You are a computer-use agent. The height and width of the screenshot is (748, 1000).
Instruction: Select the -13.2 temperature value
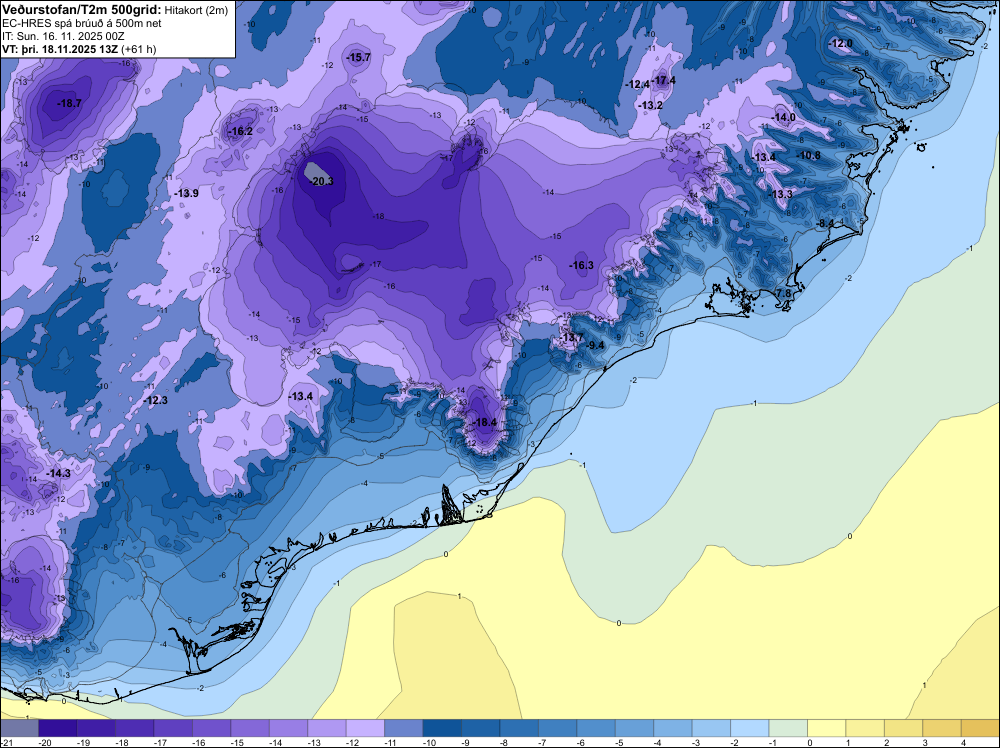tap(651, 105)
